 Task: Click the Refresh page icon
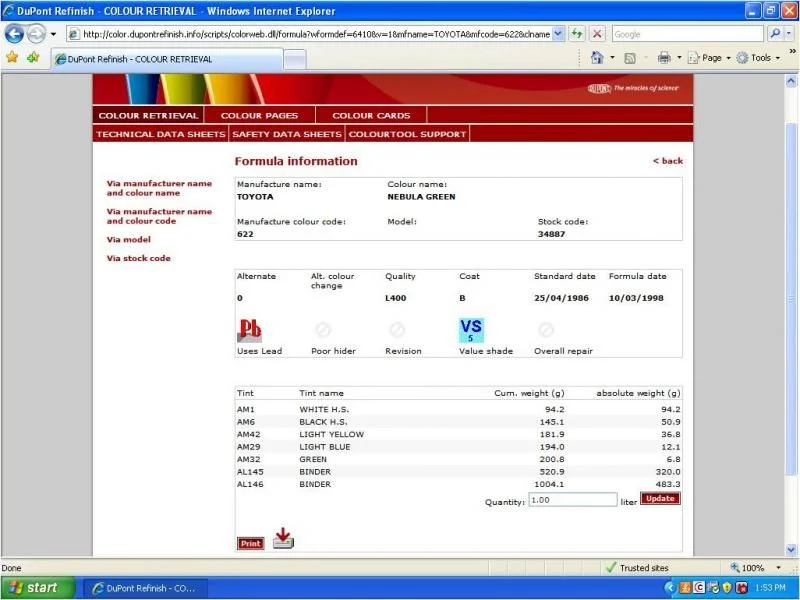578,33
